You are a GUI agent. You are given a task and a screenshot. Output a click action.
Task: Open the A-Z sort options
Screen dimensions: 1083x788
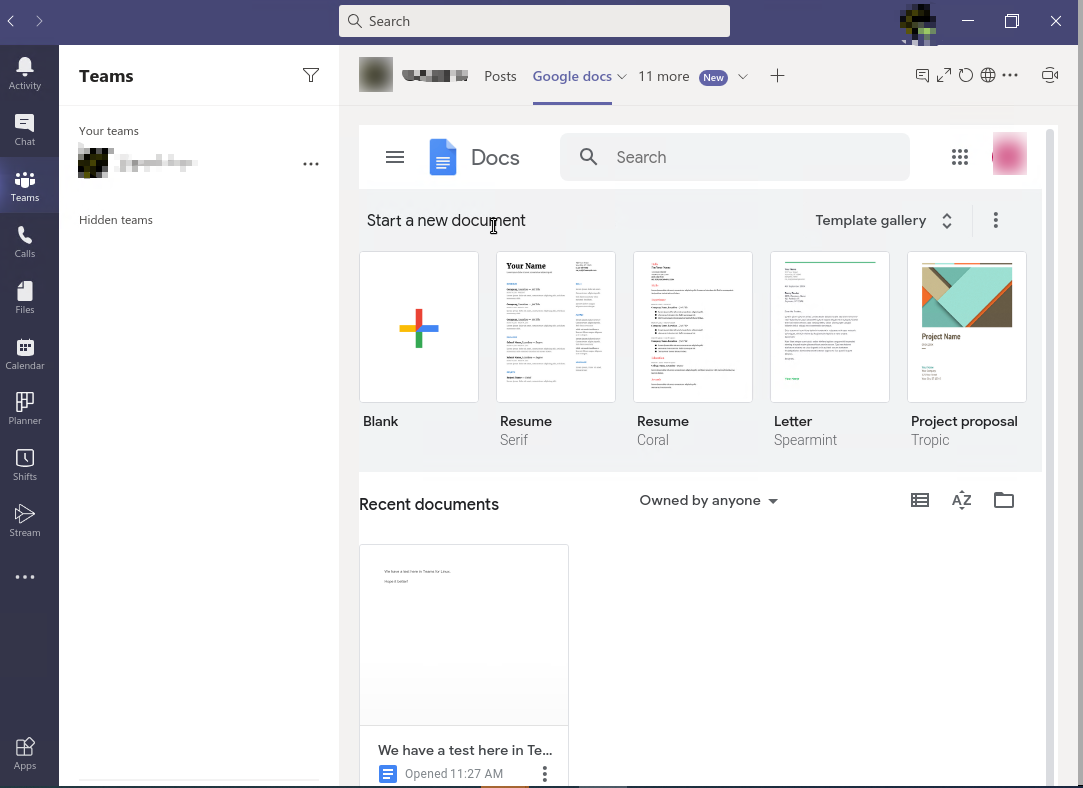click(x=961, y=500)
